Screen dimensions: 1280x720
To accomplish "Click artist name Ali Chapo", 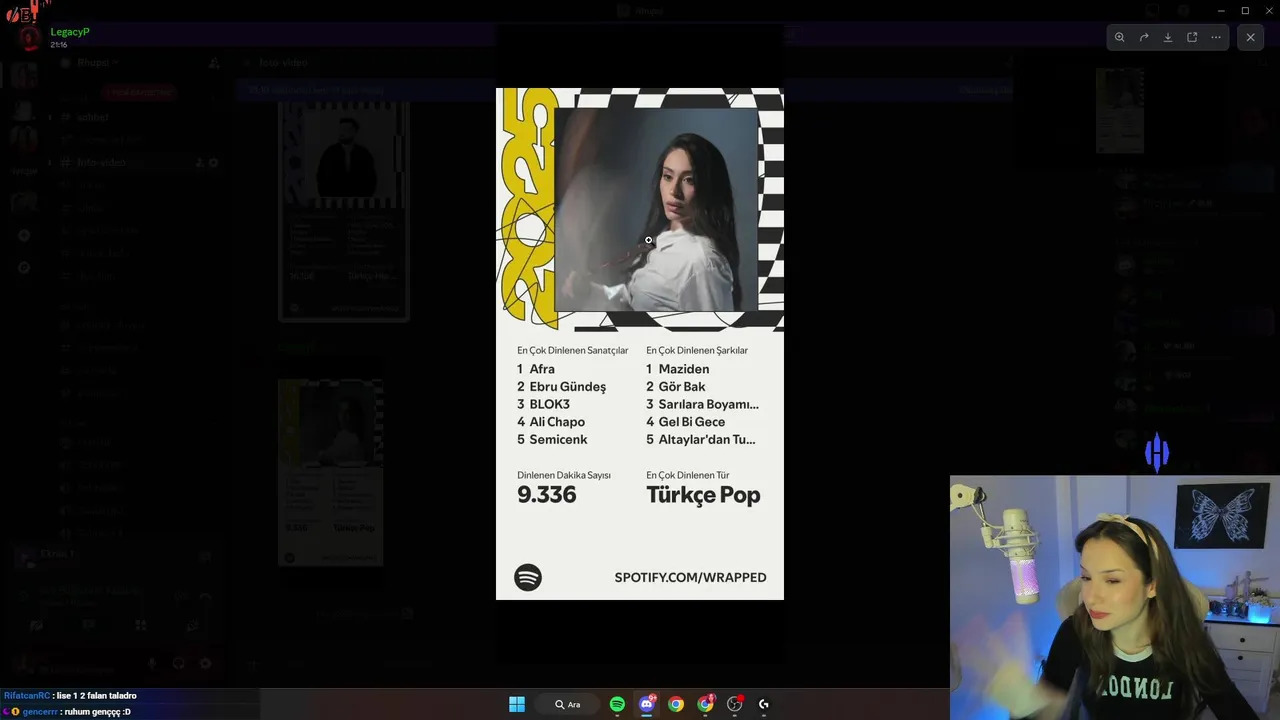I will point(557,422).
